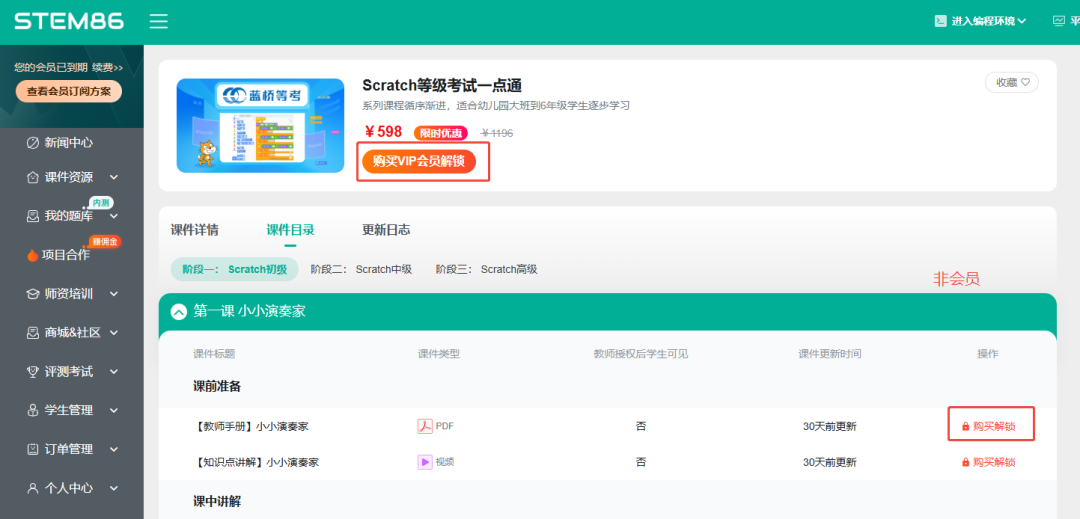Switch to the 课件目录 tab
The image size is (1080, 519).
(x=291, y=230)
